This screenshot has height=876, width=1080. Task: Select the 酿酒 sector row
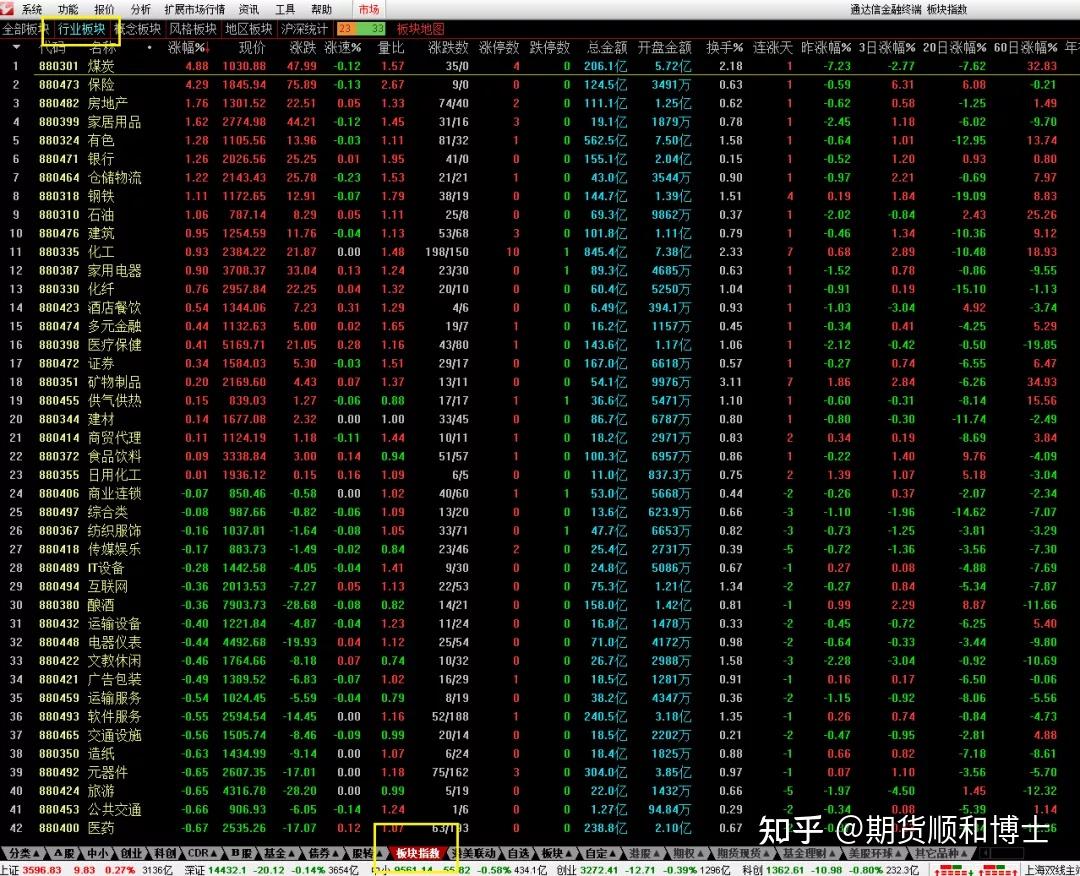[x=540, y=605]
